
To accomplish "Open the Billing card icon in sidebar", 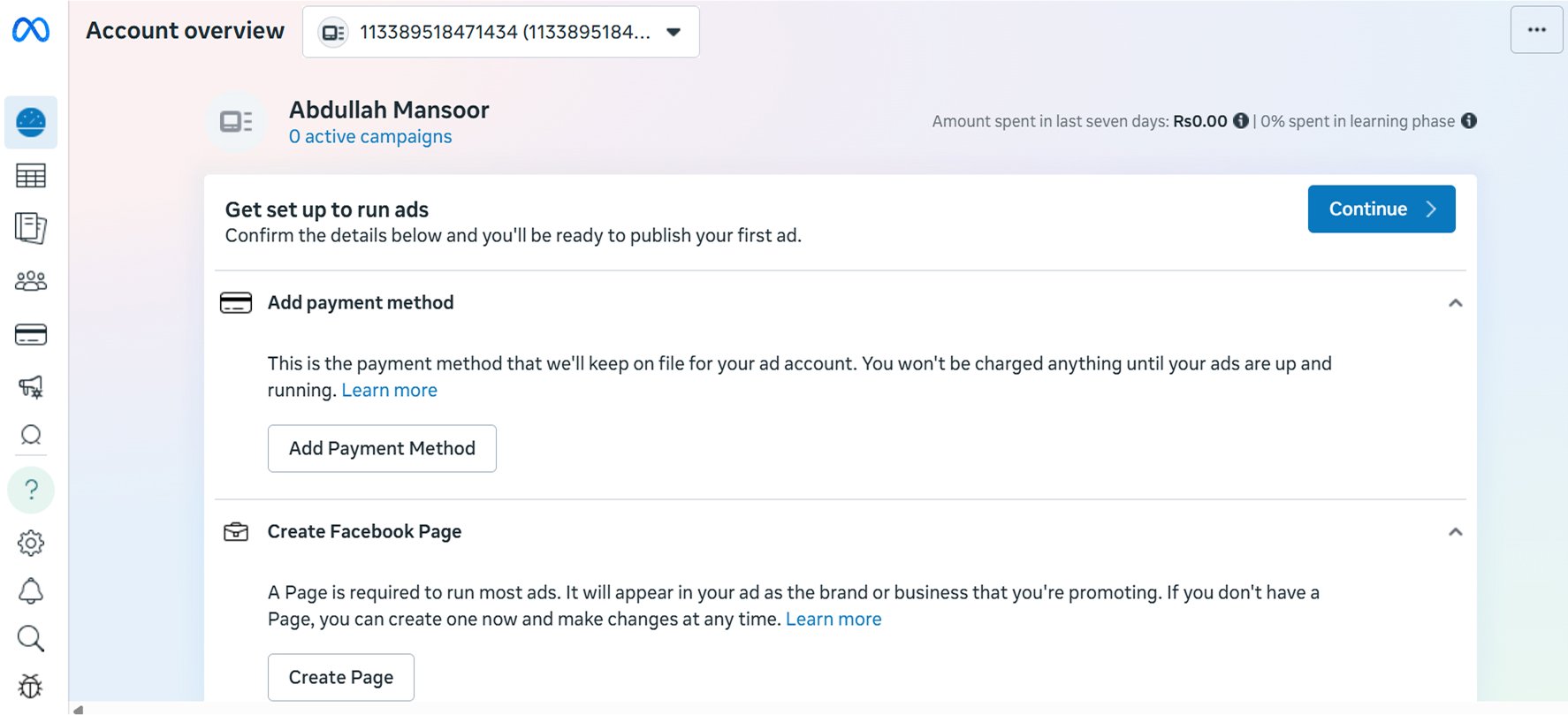I will click(x=31, y=335).
